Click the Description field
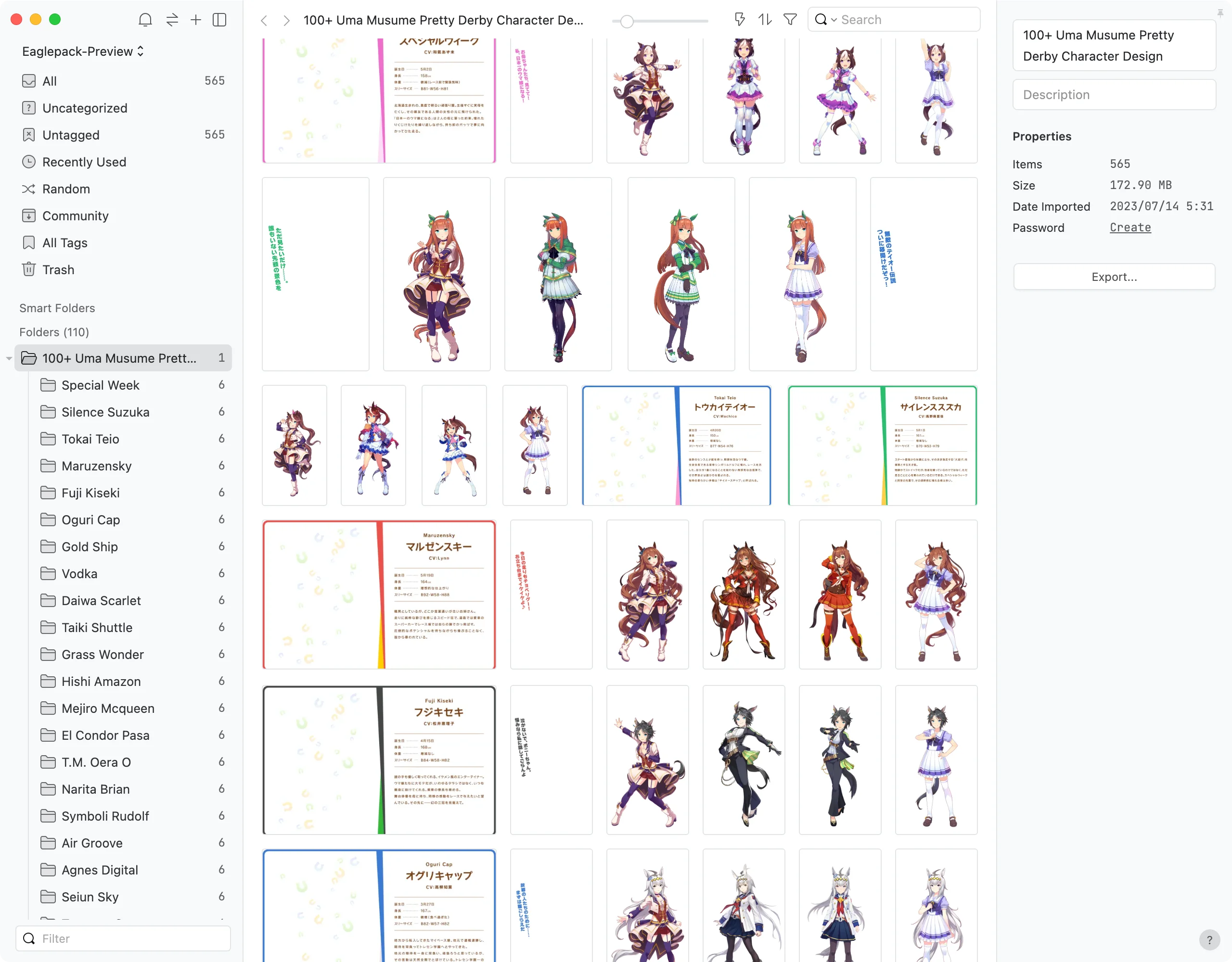Viewport: 1232px width, 962px height. (1114, 95)
